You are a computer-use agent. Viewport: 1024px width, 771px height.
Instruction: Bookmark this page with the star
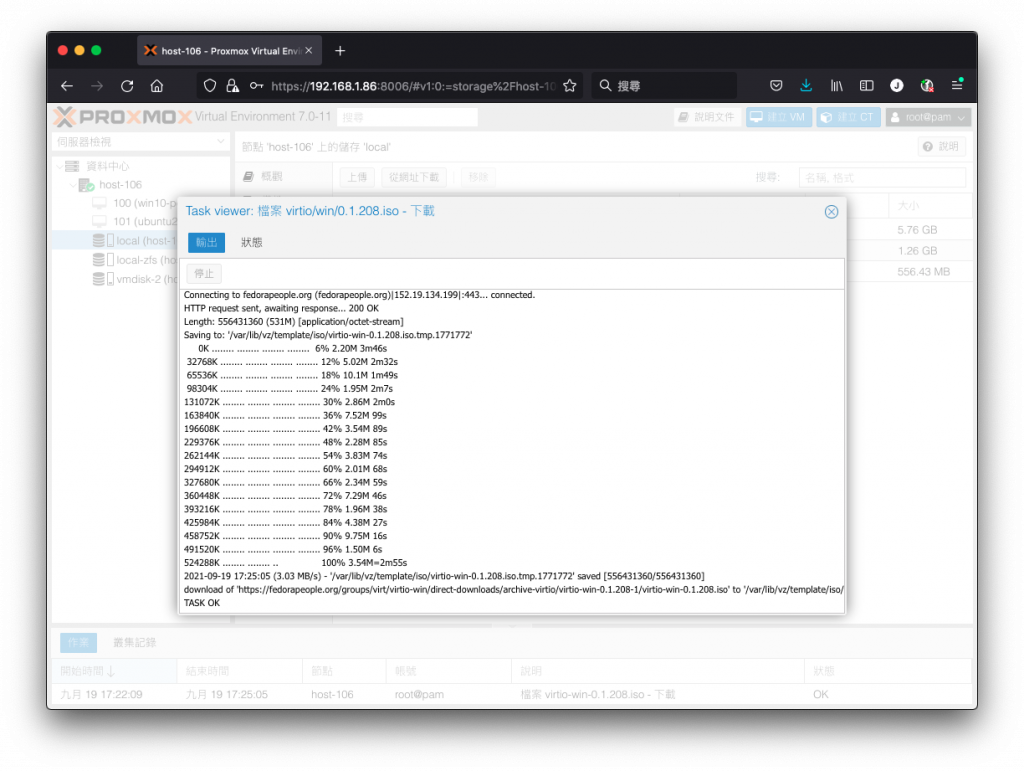click(569, 86)
